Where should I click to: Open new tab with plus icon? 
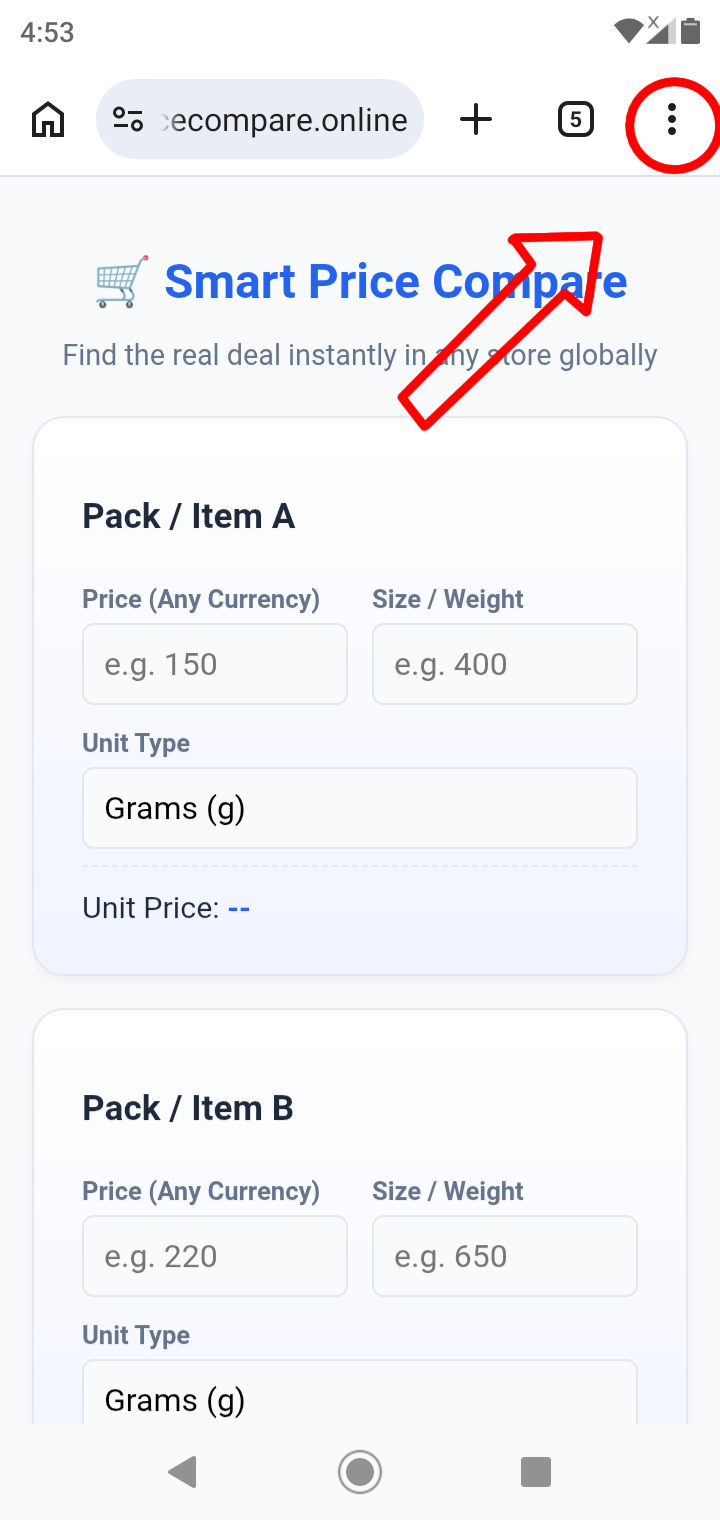(476, 121)
